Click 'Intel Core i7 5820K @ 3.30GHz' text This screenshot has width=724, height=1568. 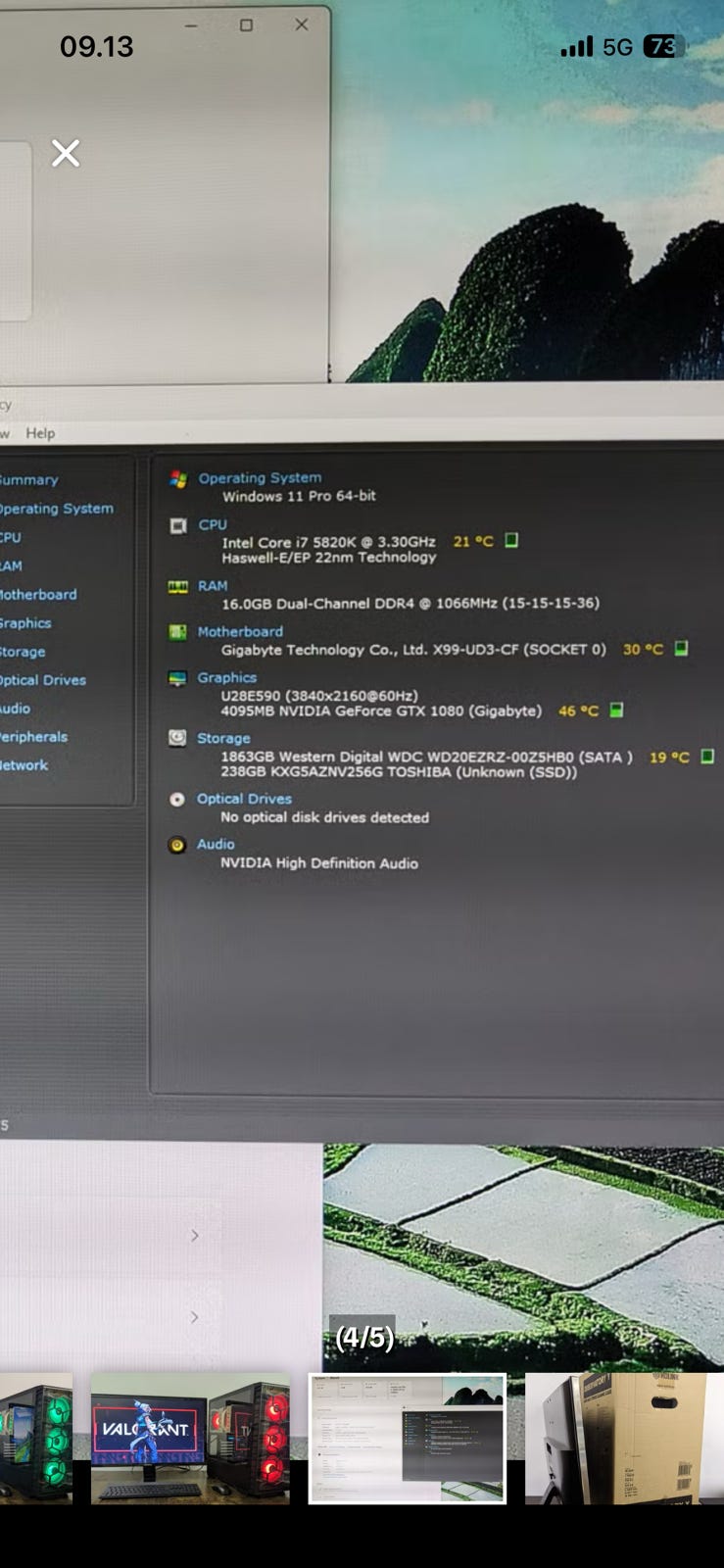(x=328, y=542)
